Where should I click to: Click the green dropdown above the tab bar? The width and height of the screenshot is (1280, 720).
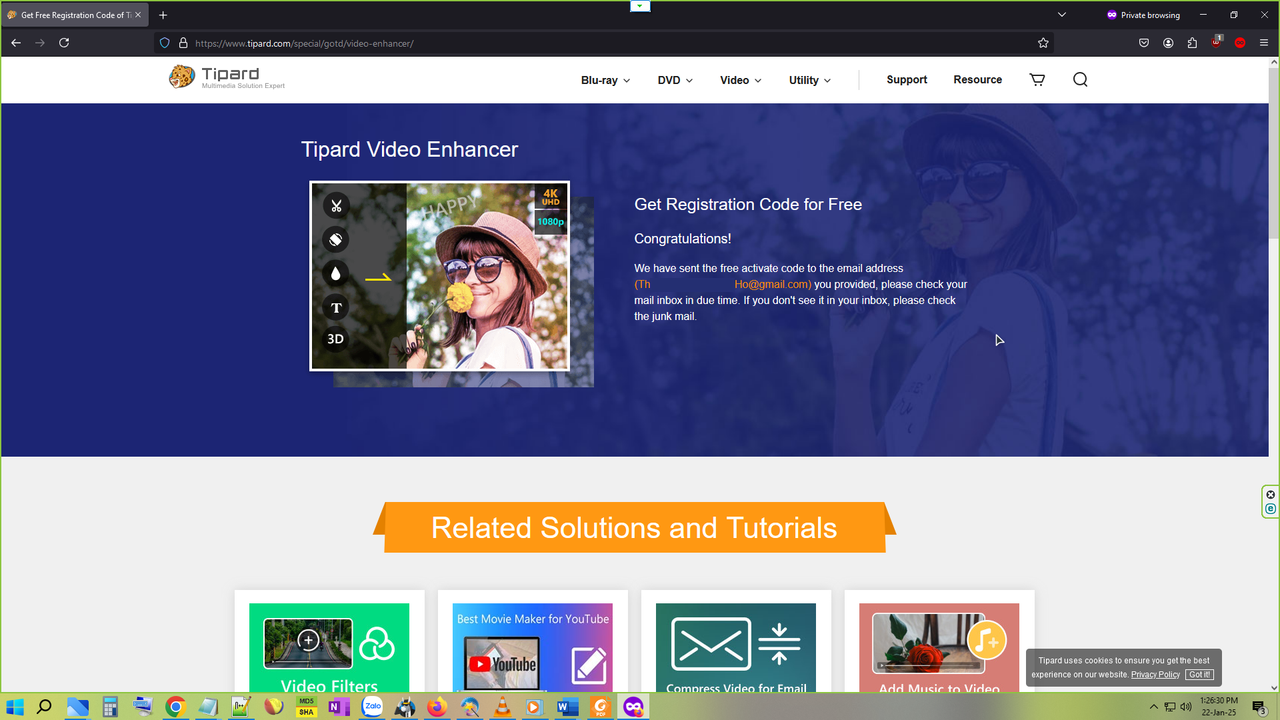(x=640, y=5)
